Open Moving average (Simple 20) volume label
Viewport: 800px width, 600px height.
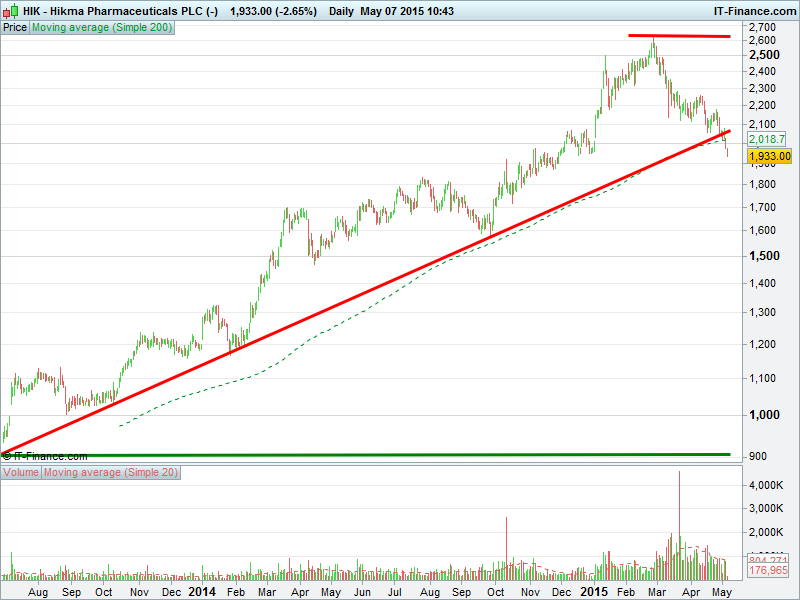(x=111, y=472)
